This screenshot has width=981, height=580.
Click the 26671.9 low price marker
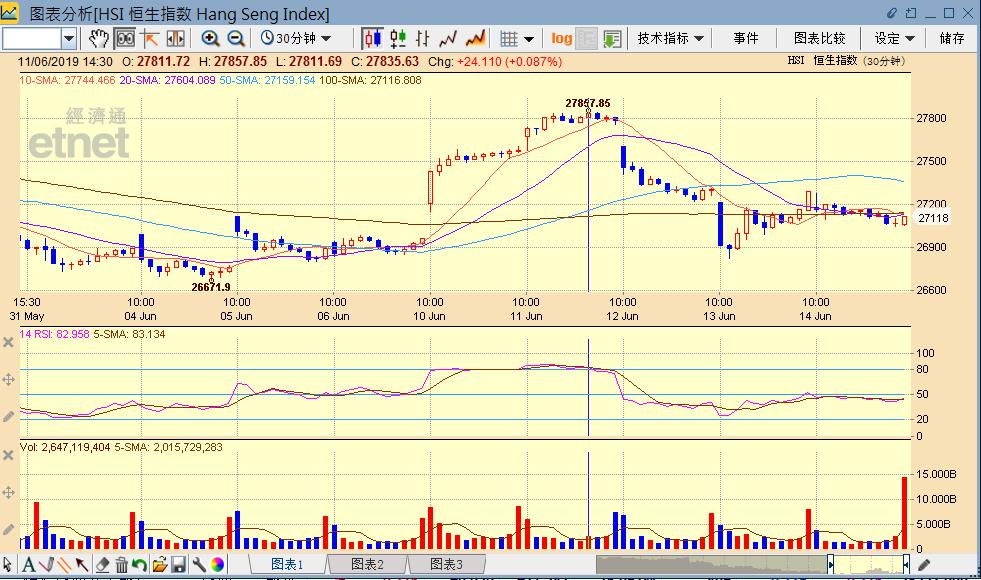coord(211,287)
